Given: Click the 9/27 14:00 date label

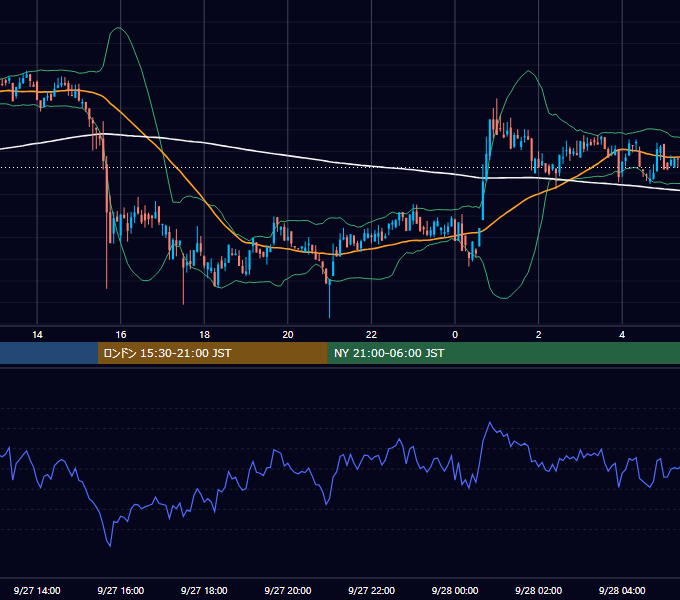Looking at the screenshot, I should tap(37, 590).
